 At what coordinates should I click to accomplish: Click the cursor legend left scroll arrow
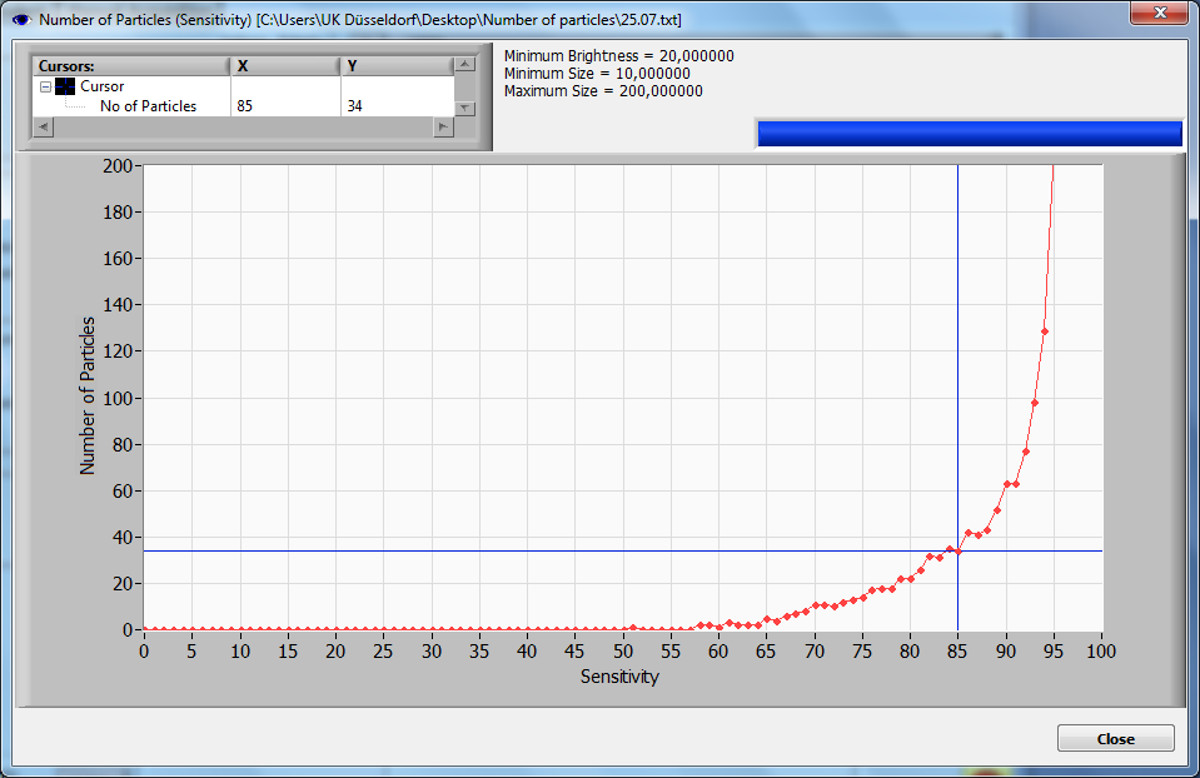pyautogui.click(x=42, y=127)
